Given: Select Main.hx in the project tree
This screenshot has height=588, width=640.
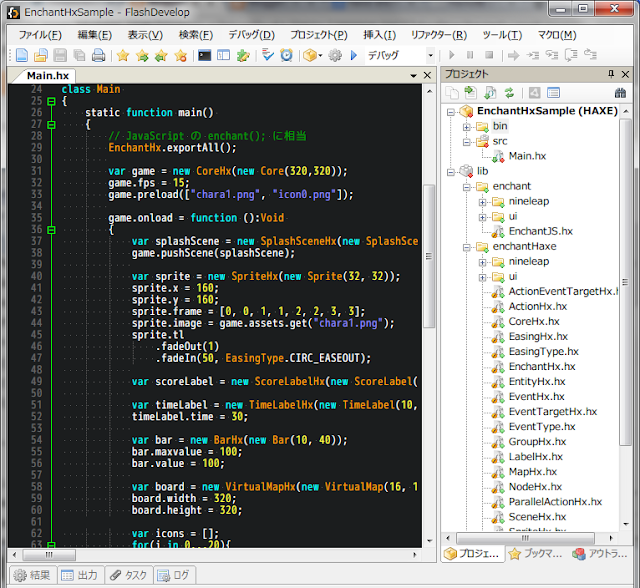Looking at the screenshot, I should 527,156.
